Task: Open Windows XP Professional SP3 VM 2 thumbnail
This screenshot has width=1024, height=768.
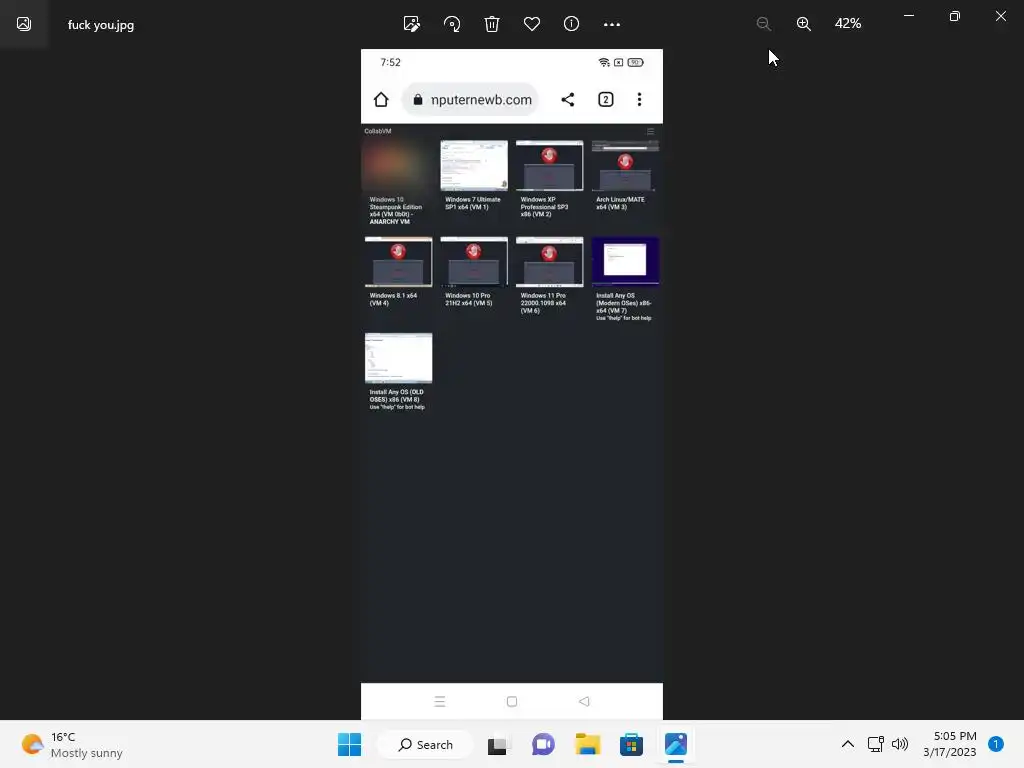Action: (549, 165)
